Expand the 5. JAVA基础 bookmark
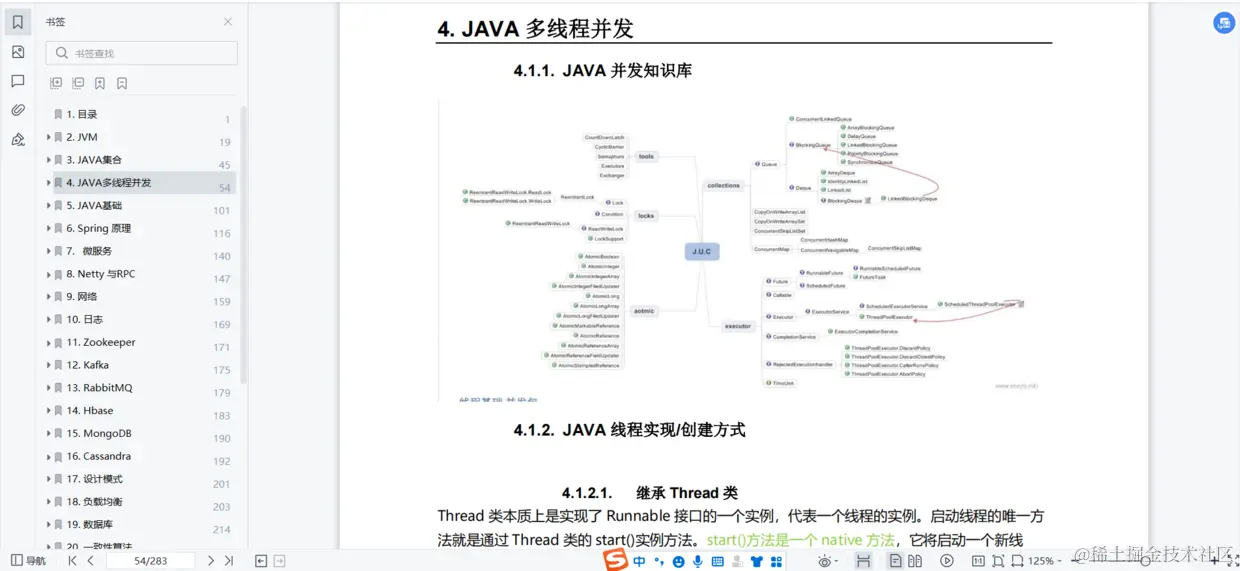 tap(48, 206)
